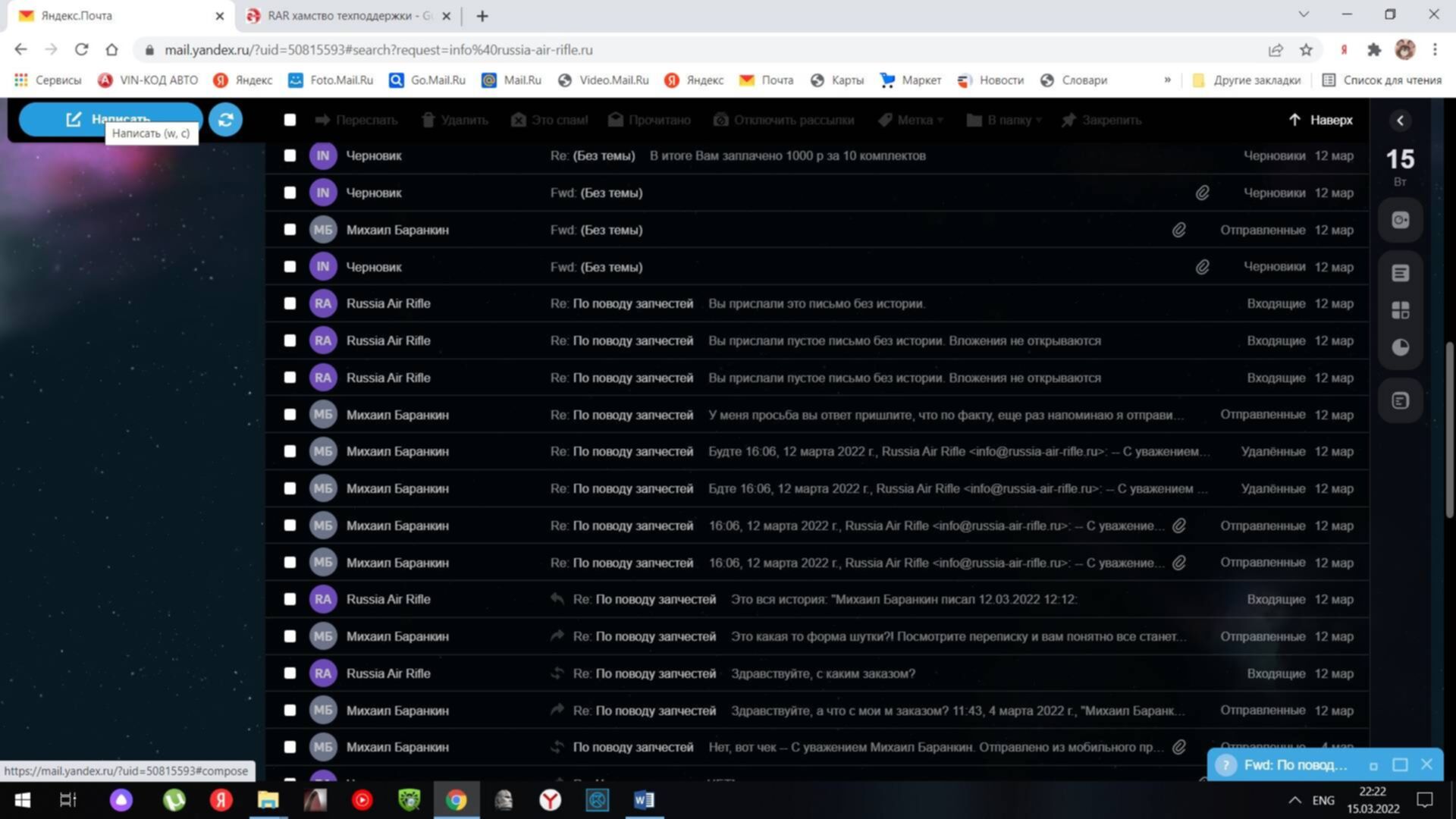Image resolution: width=1456 pixels, height=819 pixels.
Task: Open the widgets grid icon in sidebar
Action: coord(1400,310)
